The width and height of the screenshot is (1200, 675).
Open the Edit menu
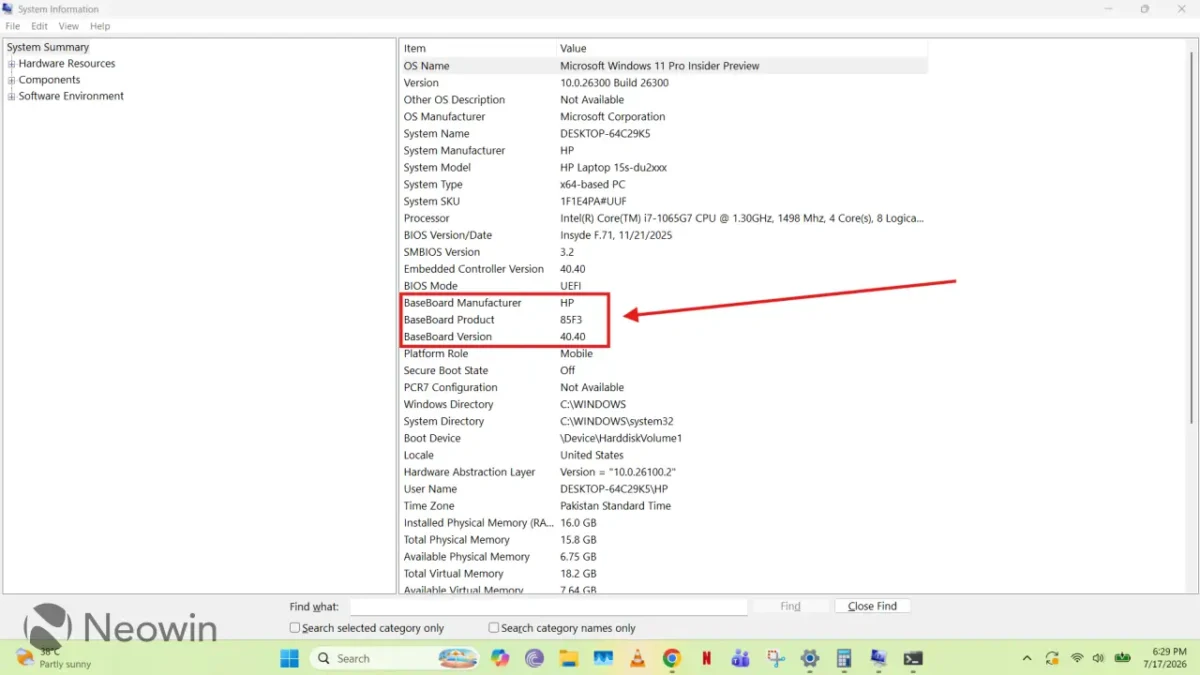39,26
